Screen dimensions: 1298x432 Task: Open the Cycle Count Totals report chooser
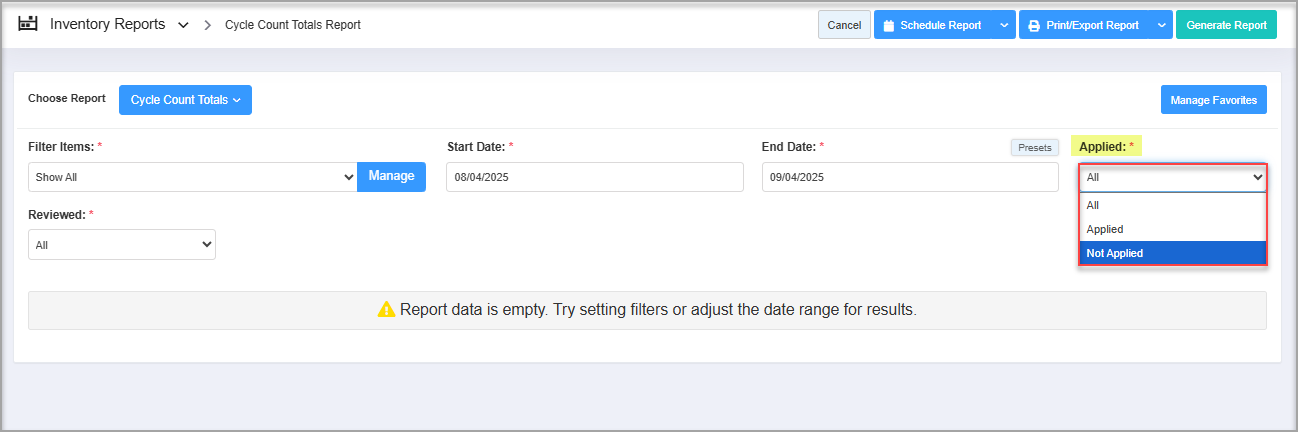[x=185, y=100]
